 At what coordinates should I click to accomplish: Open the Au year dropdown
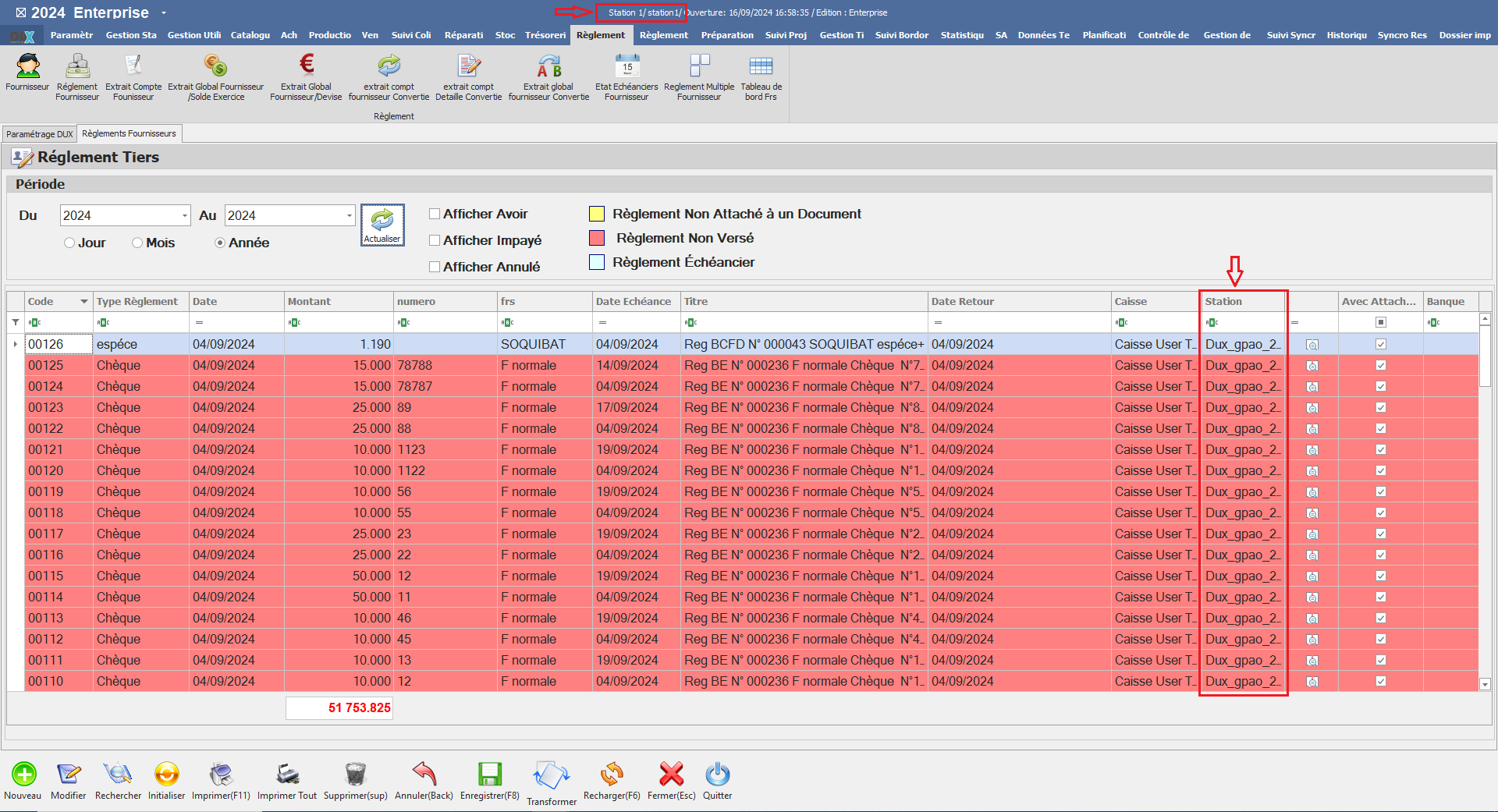(349, 215)
